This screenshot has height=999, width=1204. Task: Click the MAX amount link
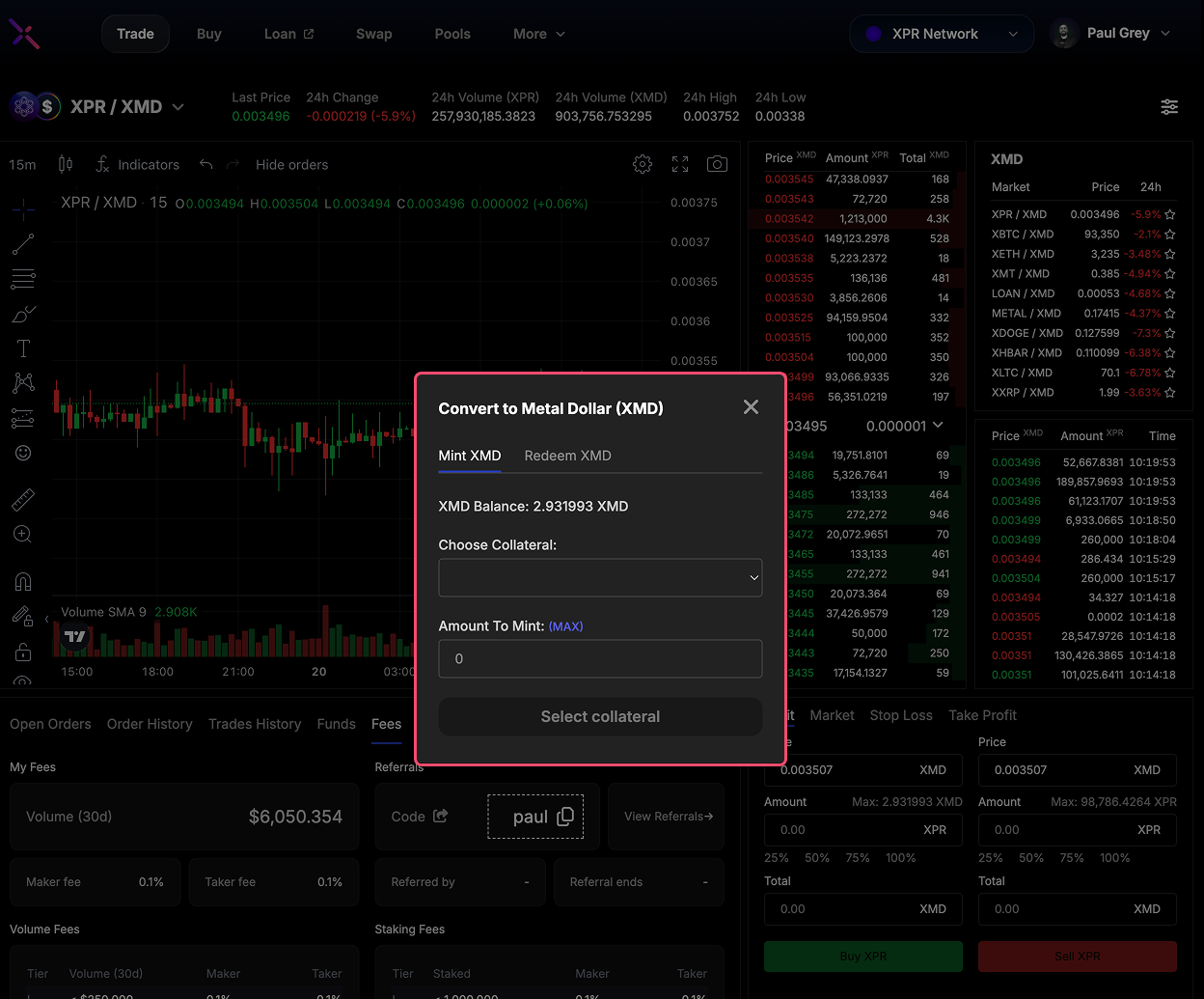pyautogui.click(x=565, y=626)
